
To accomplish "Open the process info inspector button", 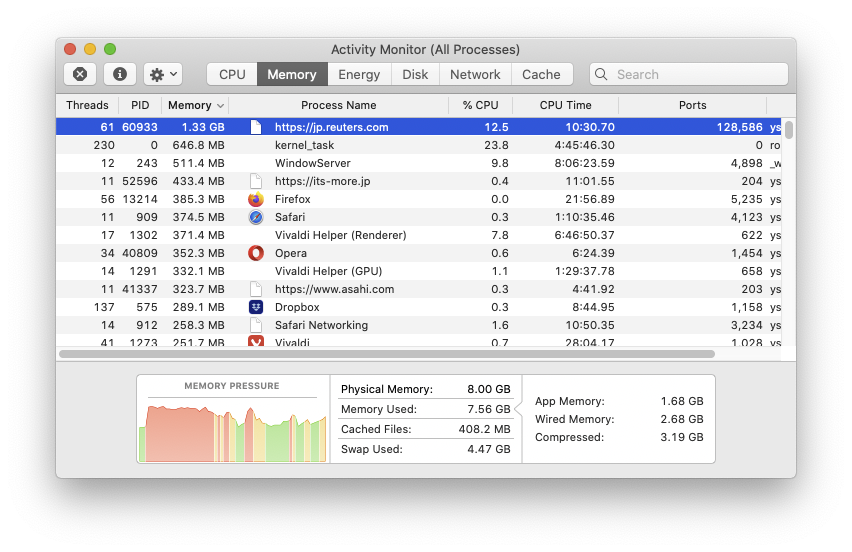I will point(120,74).
